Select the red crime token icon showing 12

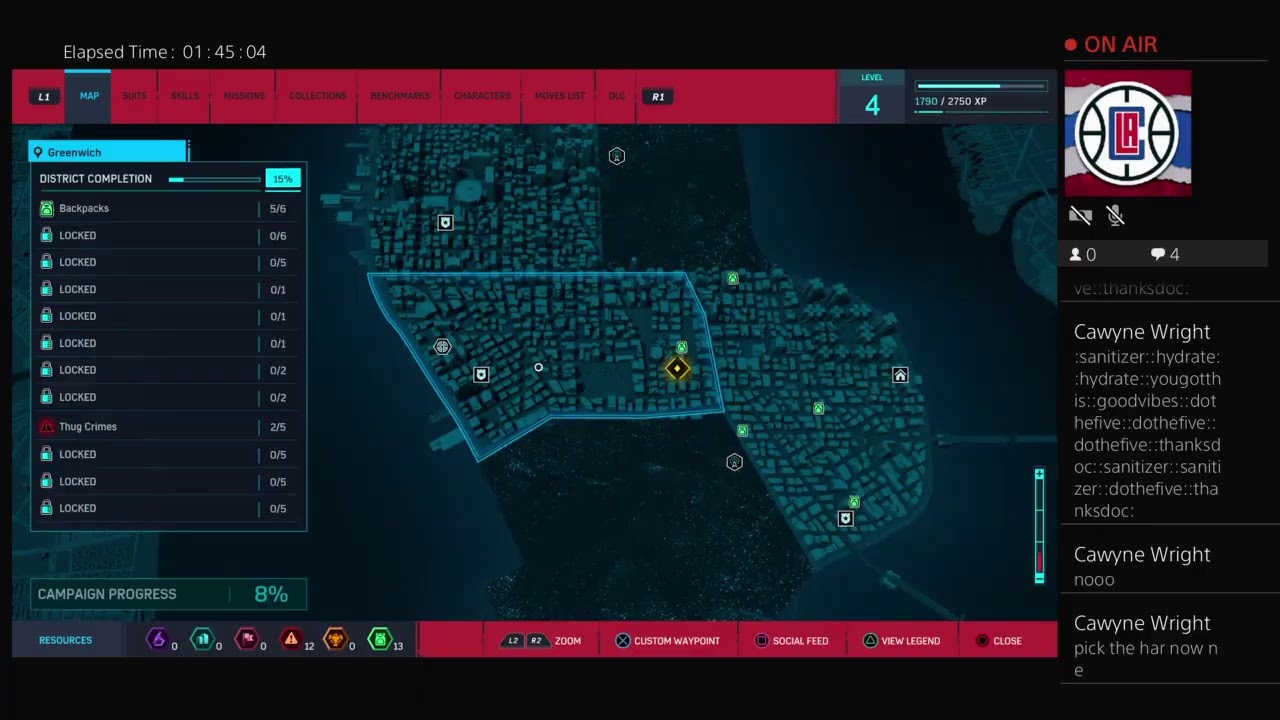[x=291, y=639]
